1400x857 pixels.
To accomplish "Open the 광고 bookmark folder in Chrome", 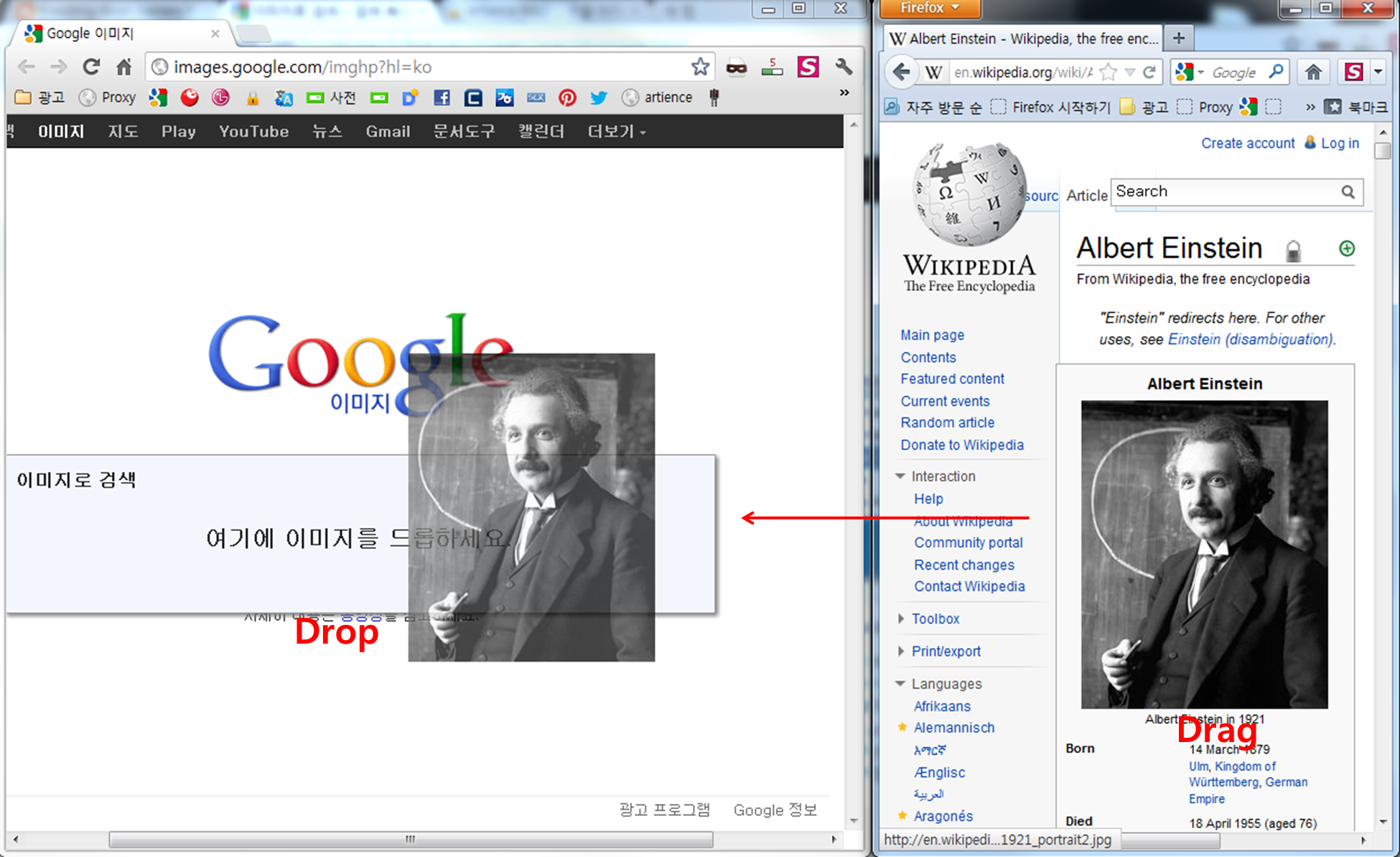I will pyautogui.click(x=40, y=98).
